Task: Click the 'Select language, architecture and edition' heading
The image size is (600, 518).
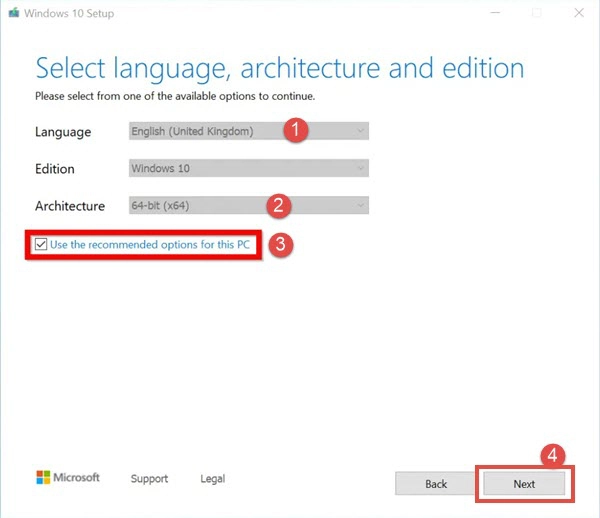Action: (x=280, y=68)
